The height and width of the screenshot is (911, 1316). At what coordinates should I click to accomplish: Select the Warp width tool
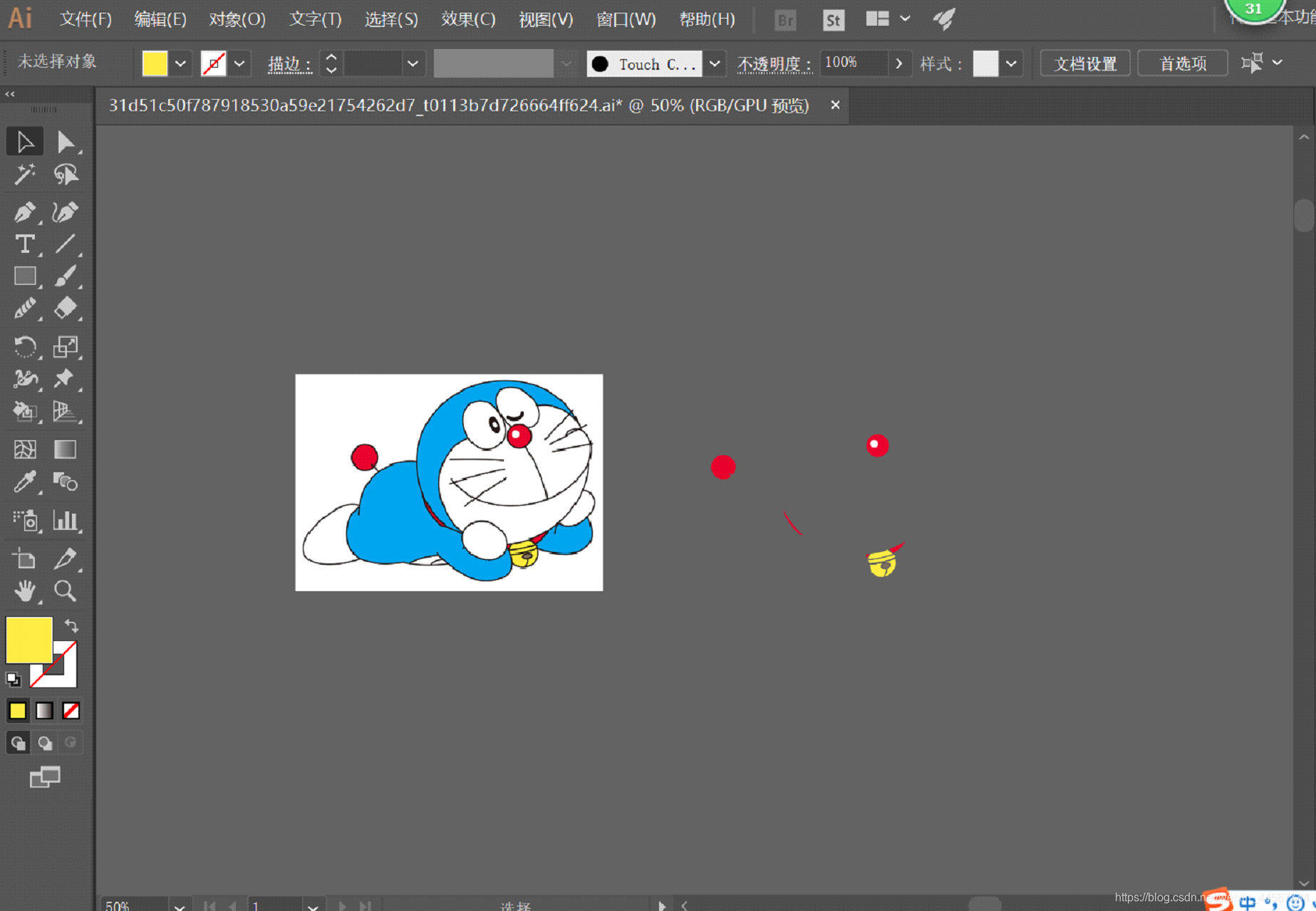pos(25,378)
